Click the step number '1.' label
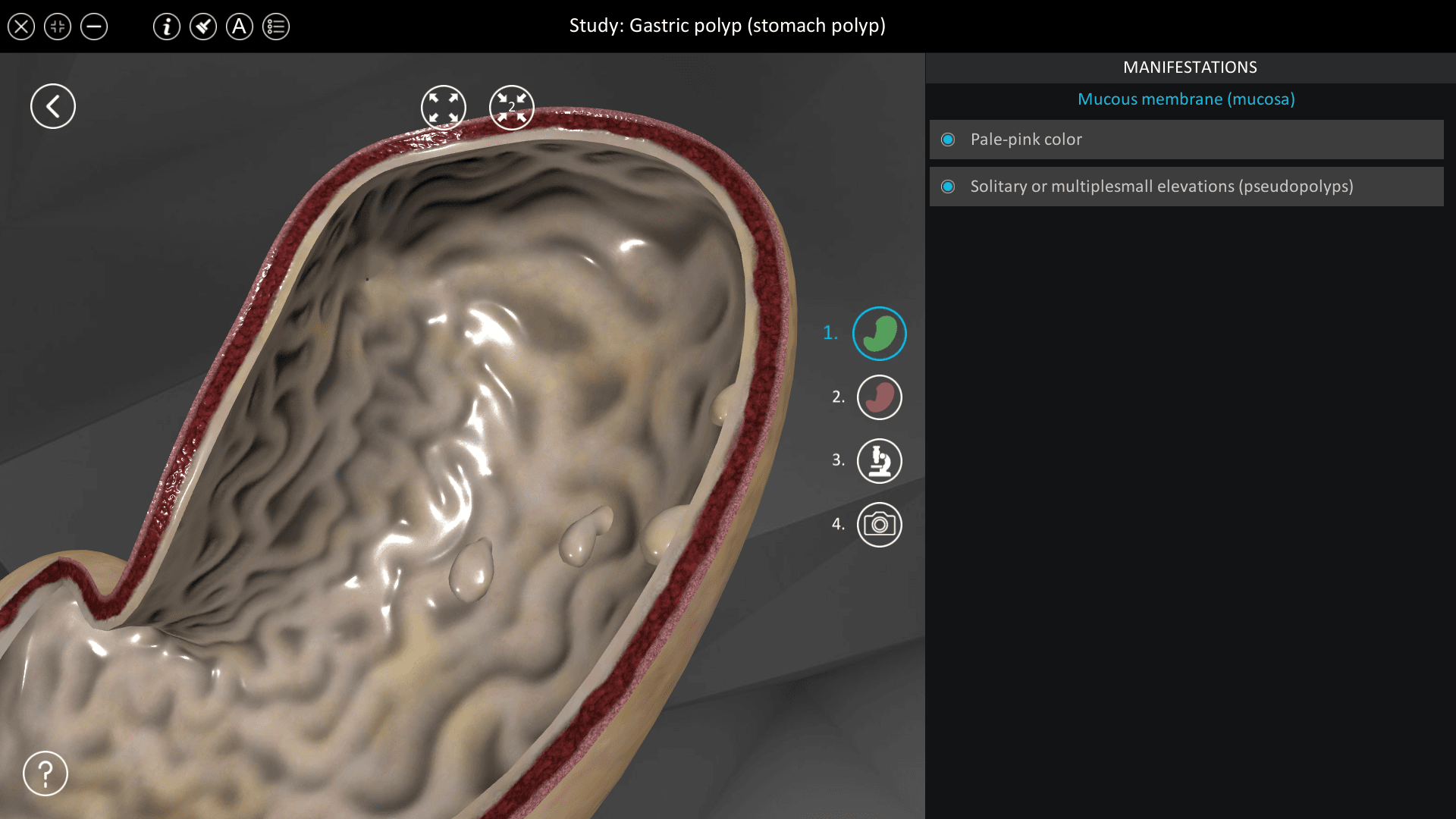 pos(830,333)
